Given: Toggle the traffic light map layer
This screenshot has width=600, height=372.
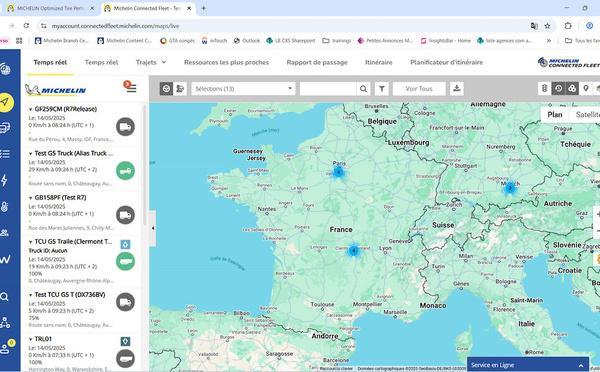Looking at the screenshot, I should pos(545,89).
